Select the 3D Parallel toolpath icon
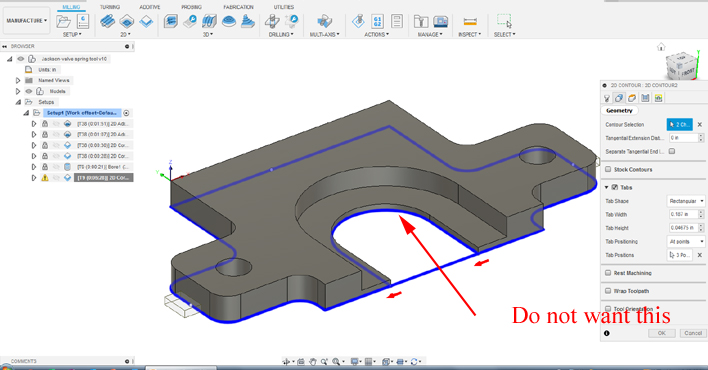 (210, 21)
